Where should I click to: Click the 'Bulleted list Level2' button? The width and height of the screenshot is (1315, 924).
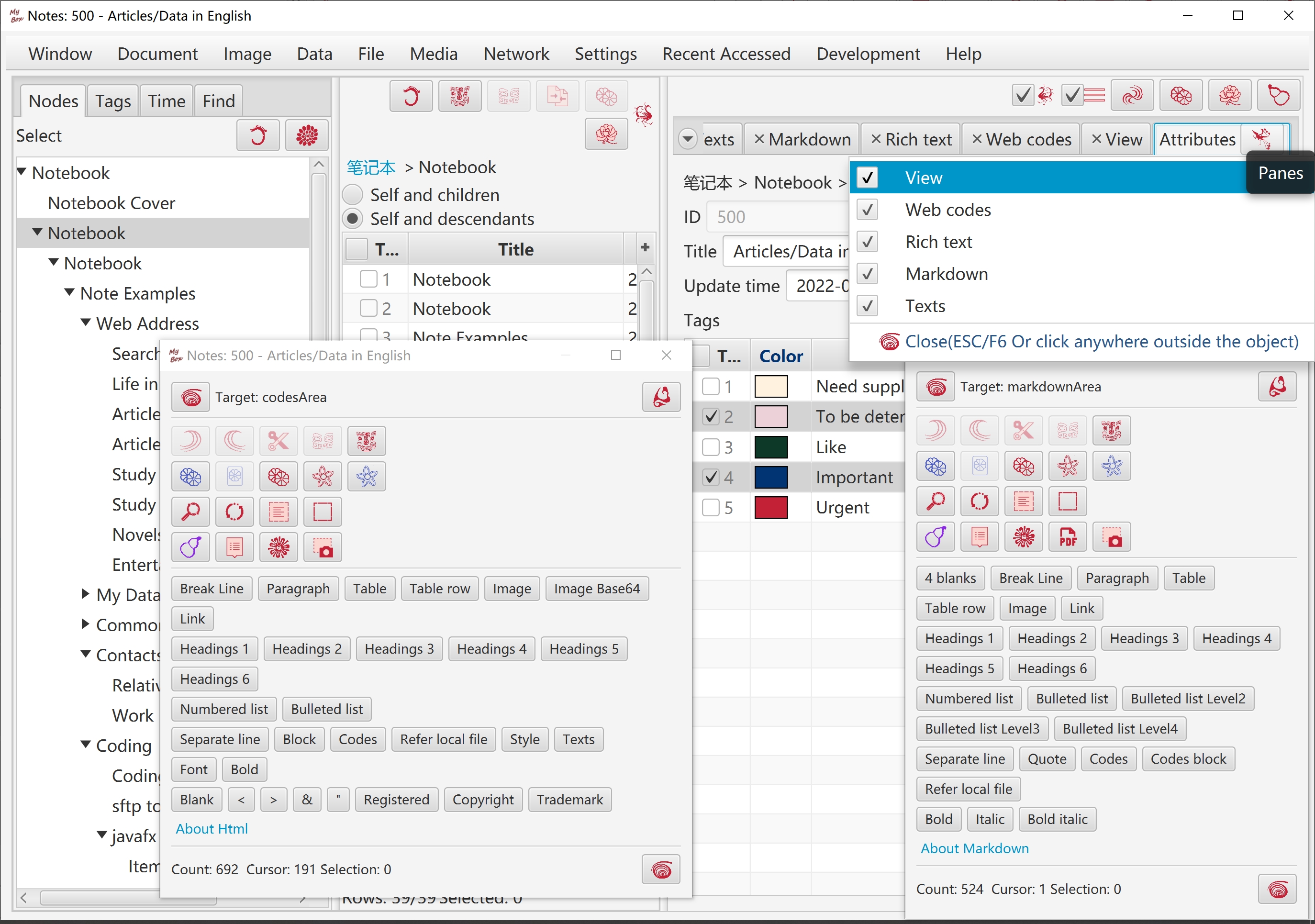[x=1188, y=699]
